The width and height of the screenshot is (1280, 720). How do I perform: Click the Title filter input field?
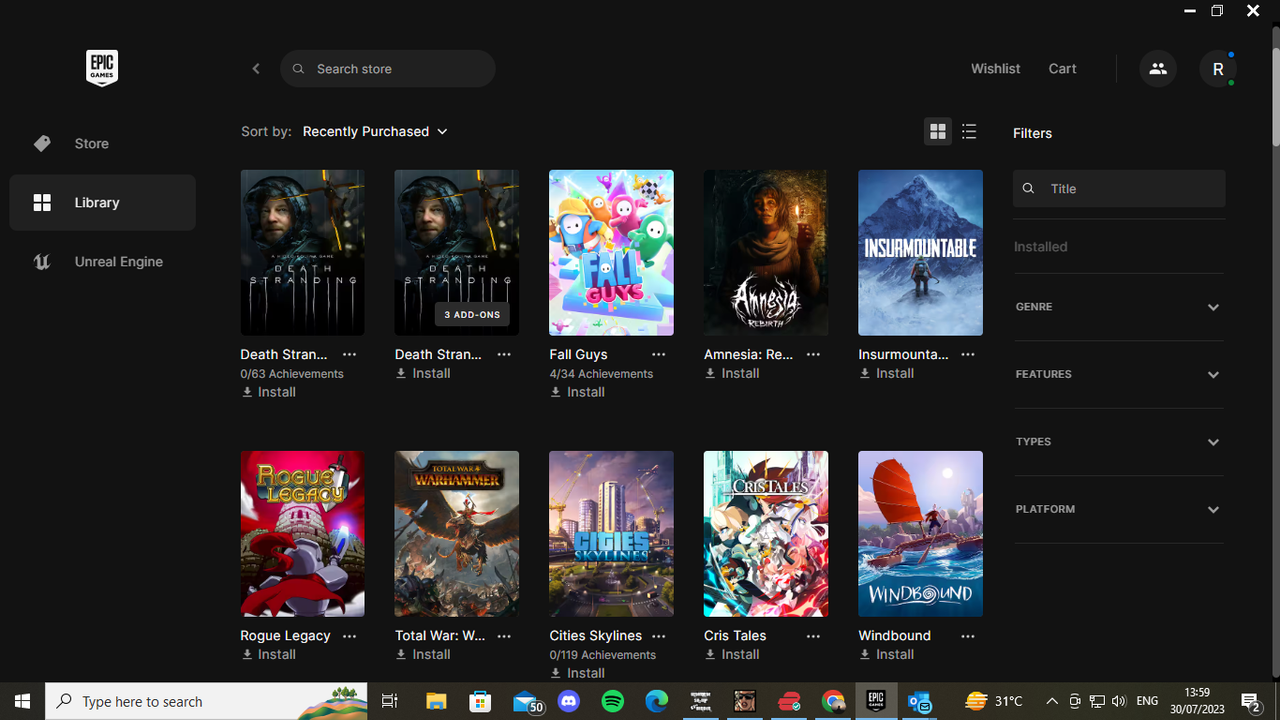tap(1119, 188)
